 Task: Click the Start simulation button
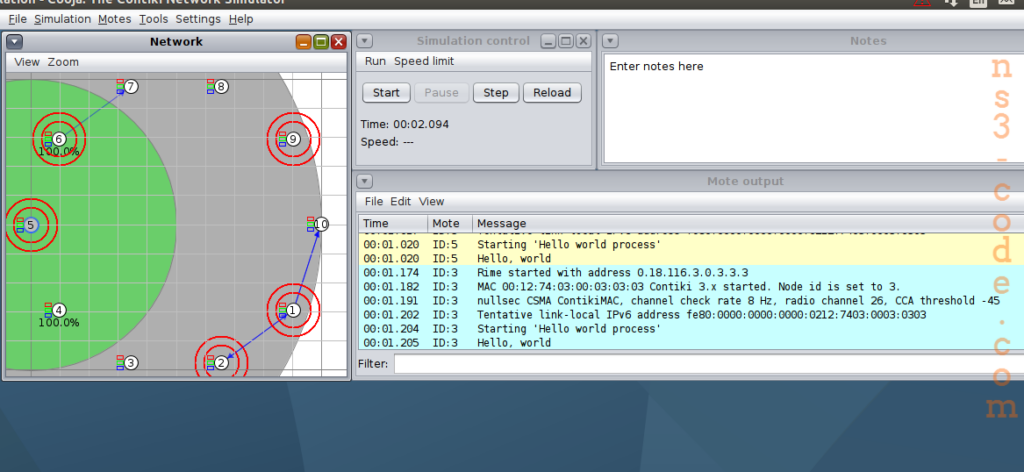(386, 93)
